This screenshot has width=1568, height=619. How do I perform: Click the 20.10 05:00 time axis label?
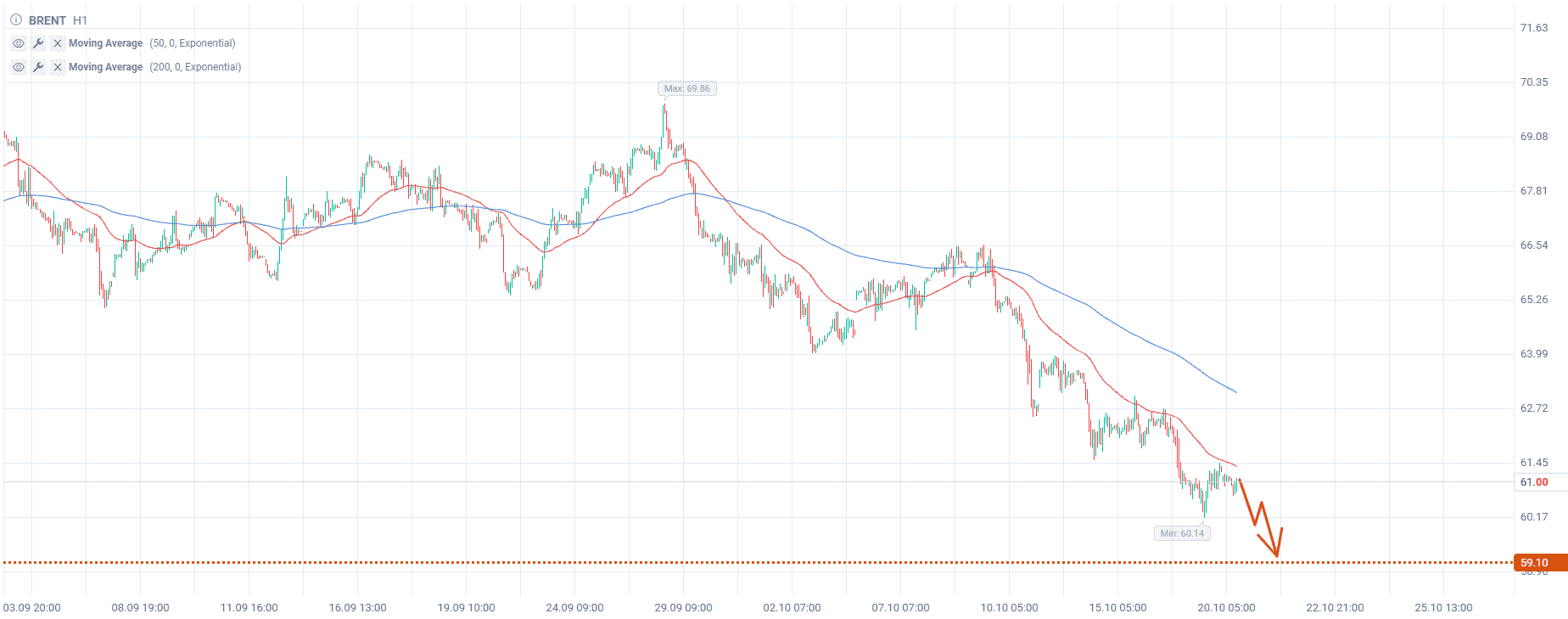tap(1226, 608)
